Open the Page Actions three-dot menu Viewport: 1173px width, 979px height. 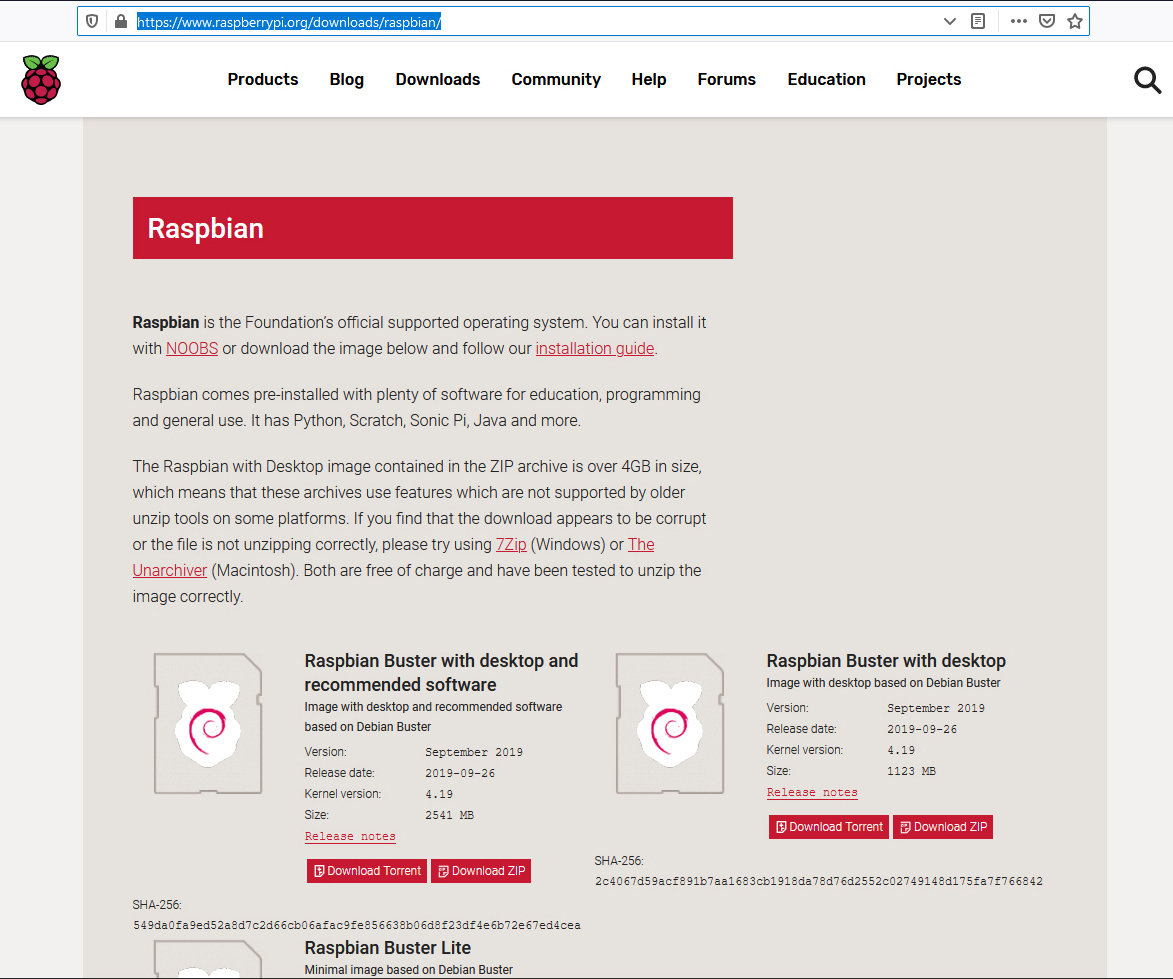pos(1018,20)
